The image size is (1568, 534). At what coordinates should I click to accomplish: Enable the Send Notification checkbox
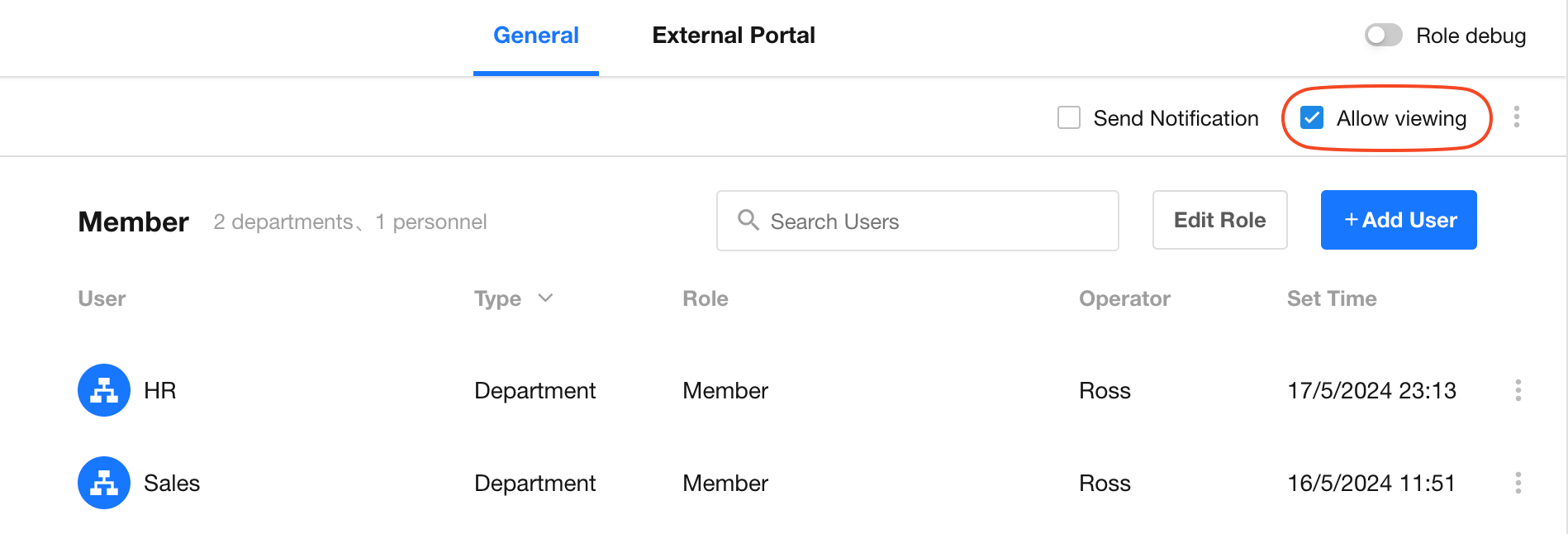tap(1069, 118)
